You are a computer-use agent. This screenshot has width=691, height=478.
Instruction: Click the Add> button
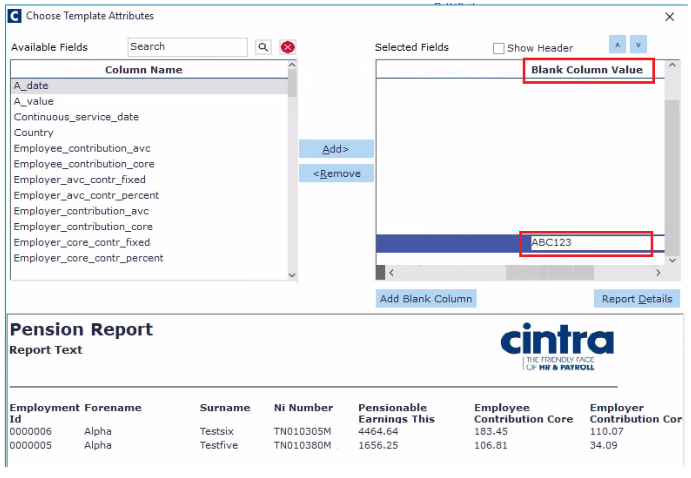(336, 149)
